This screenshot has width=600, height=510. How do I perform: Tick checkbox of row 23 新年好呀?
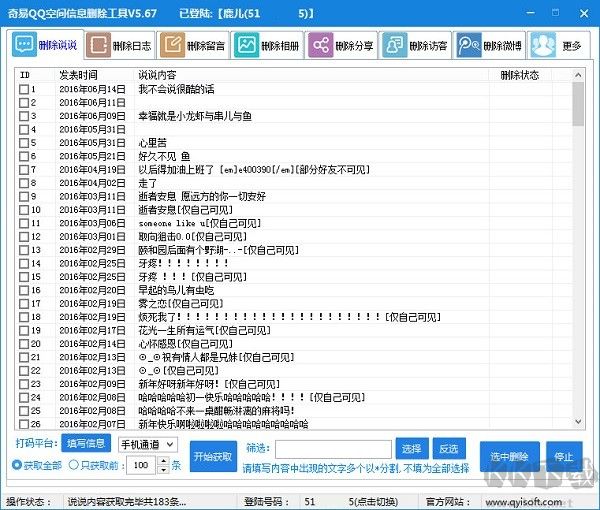click(x=24, y=384)
